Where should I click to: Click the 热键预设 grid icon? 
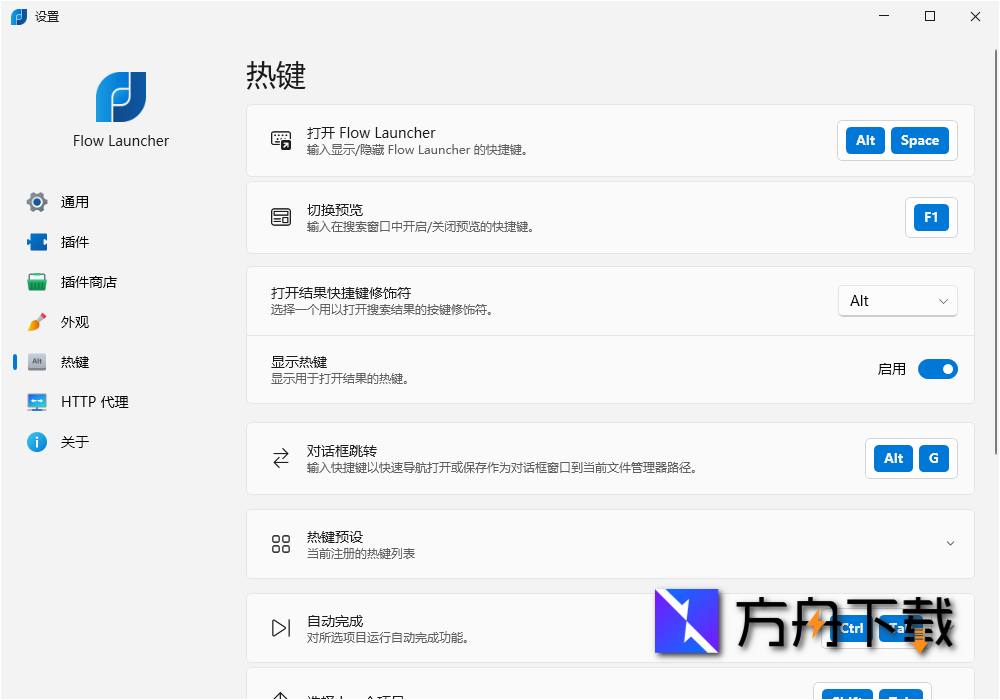[x=281, y=544]
